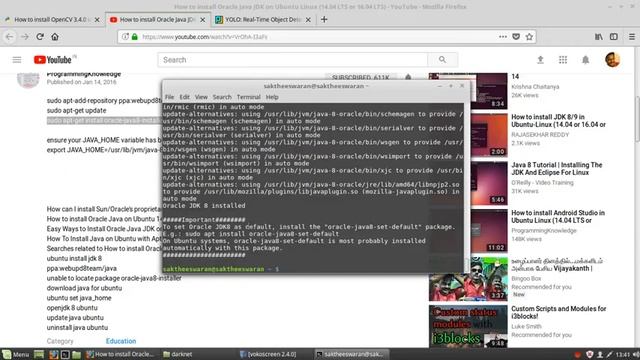Switch to the vokoscreen 2.4.0 taskbar window
640x360 pixels.
click(269, 354)
